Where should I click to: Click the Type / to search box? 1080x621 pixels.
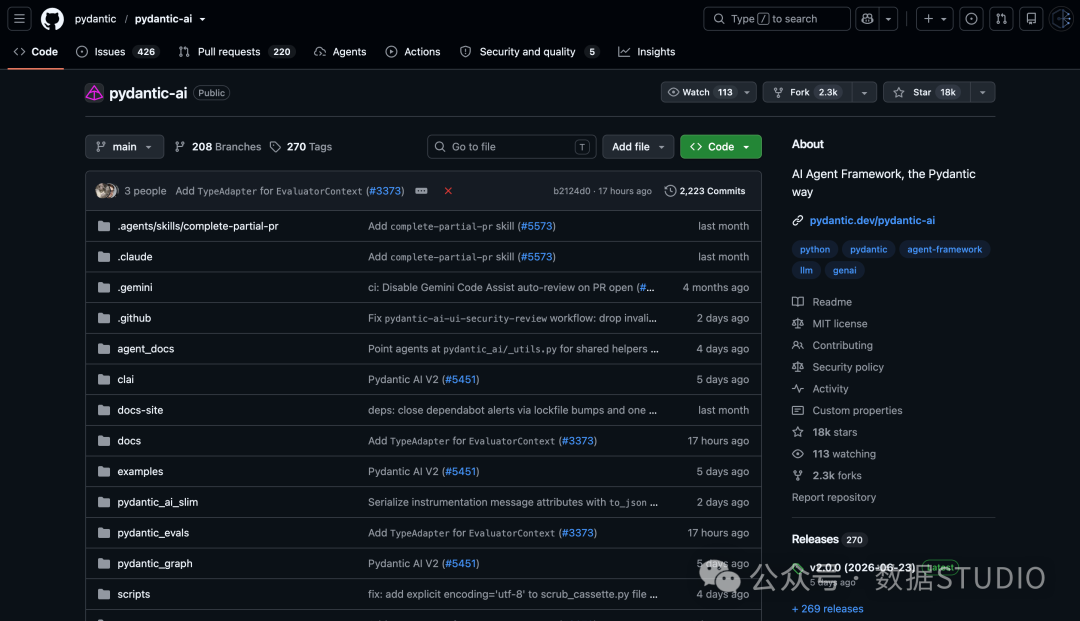tap(776, 19)
